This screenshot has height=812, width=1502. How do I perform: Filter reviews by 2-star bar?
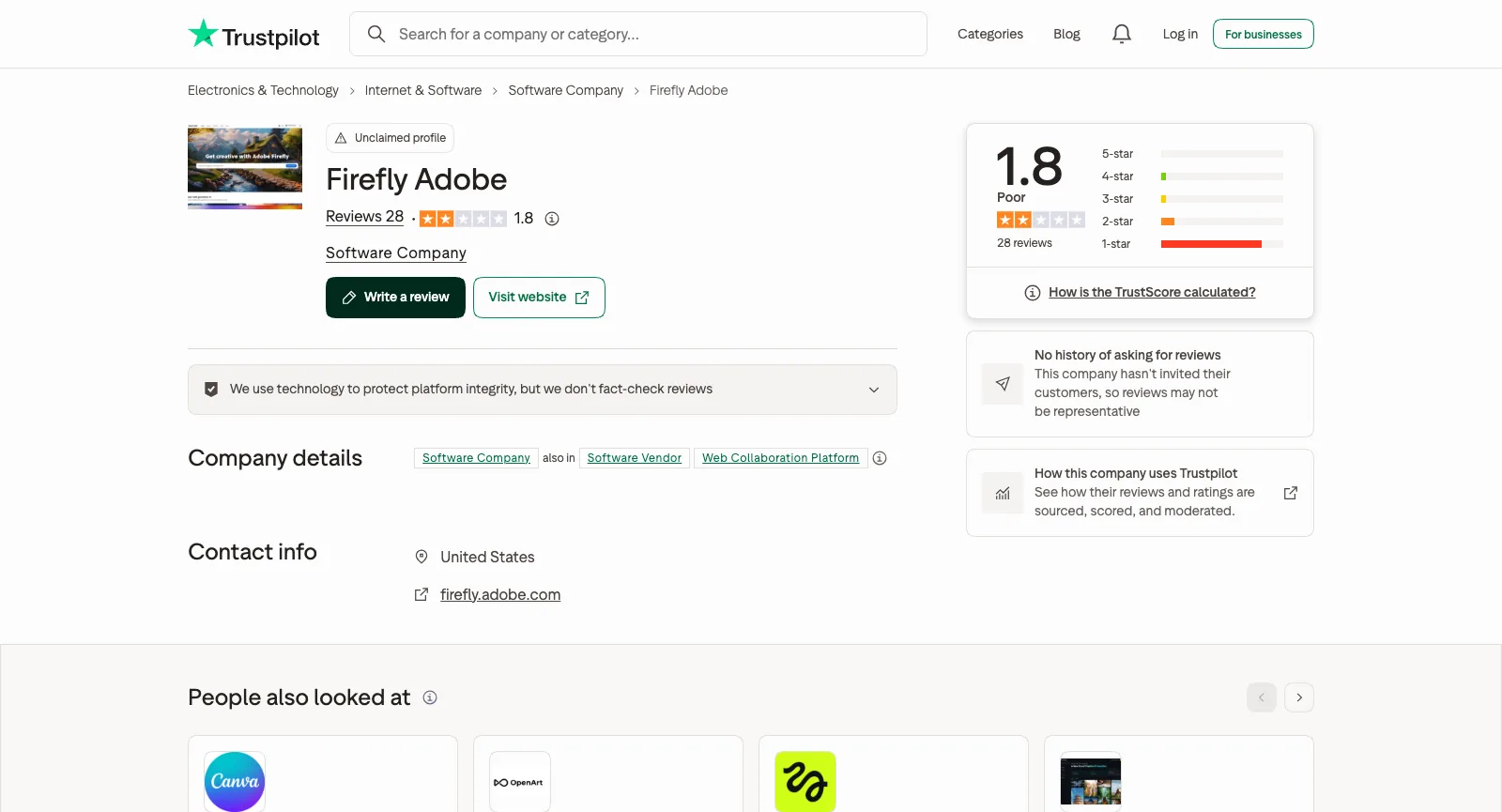(x=1192, y=222)
